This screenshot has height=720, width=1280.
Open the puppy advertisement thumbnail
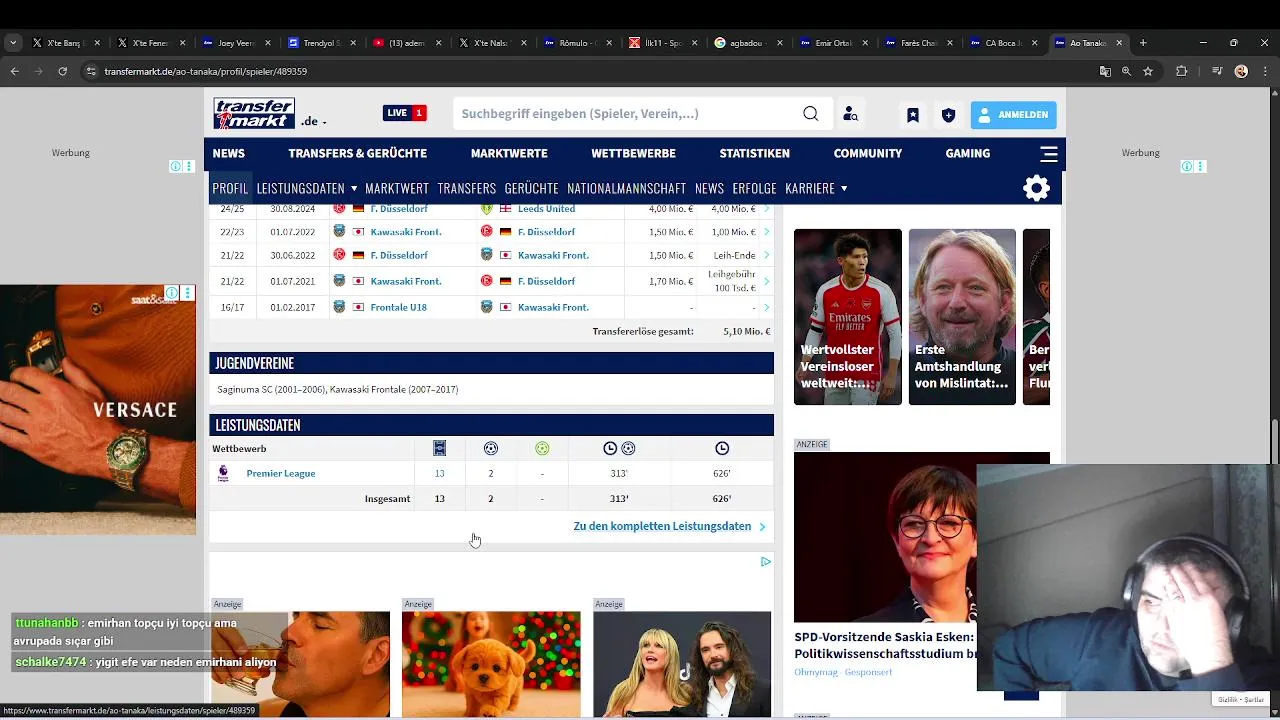(491, 663)
